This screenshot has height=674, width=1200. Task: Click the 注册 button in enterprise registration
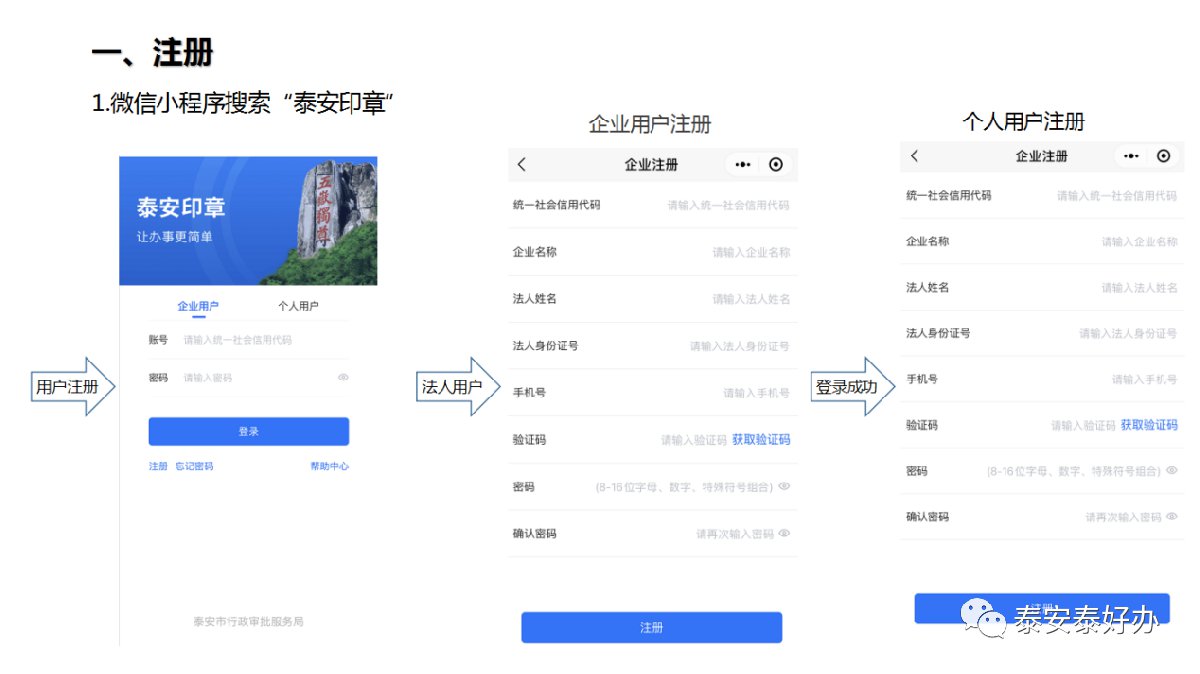pos(651,627)
